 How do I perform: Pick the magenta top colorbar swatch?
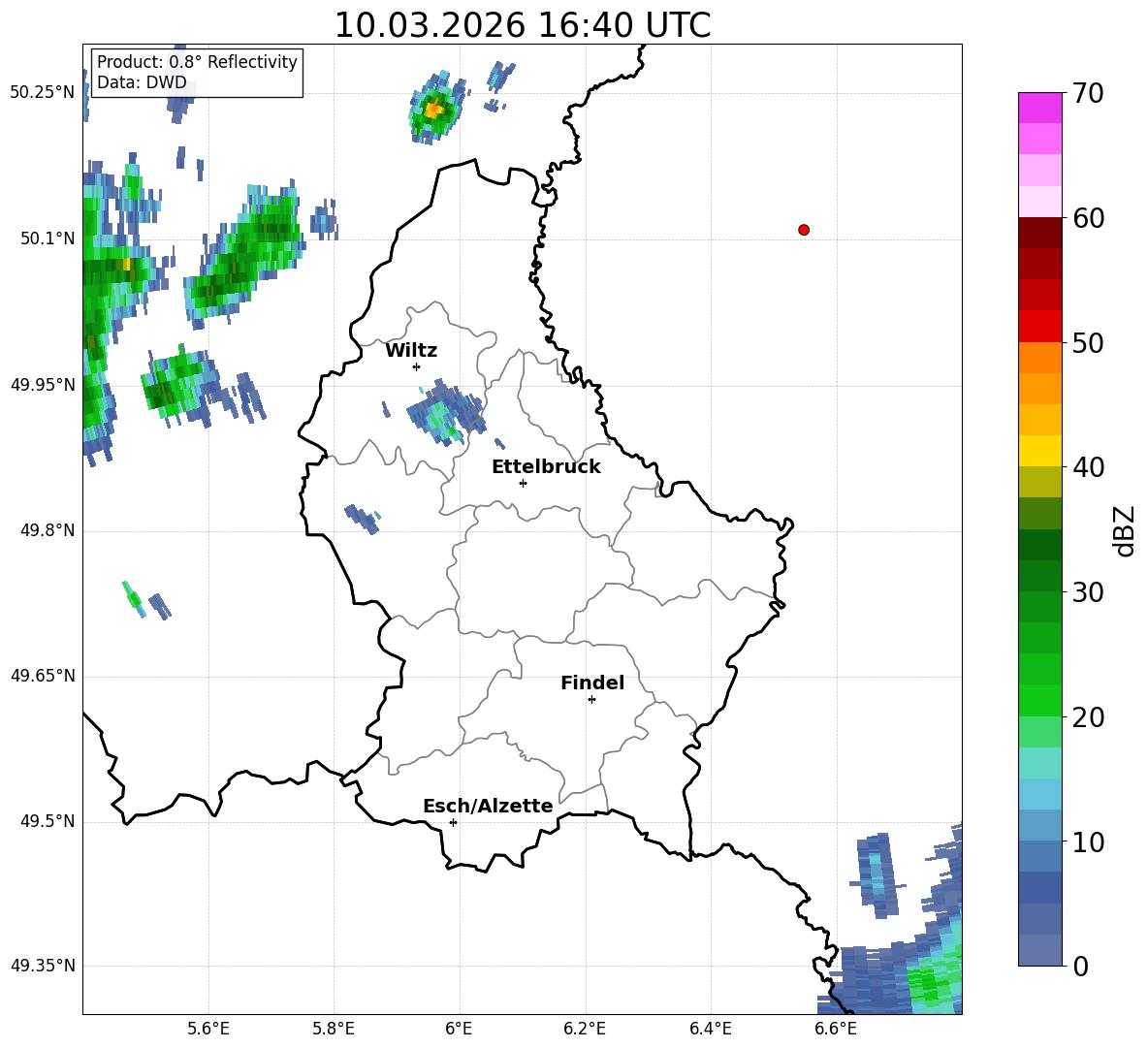(x=1039, y=109)
